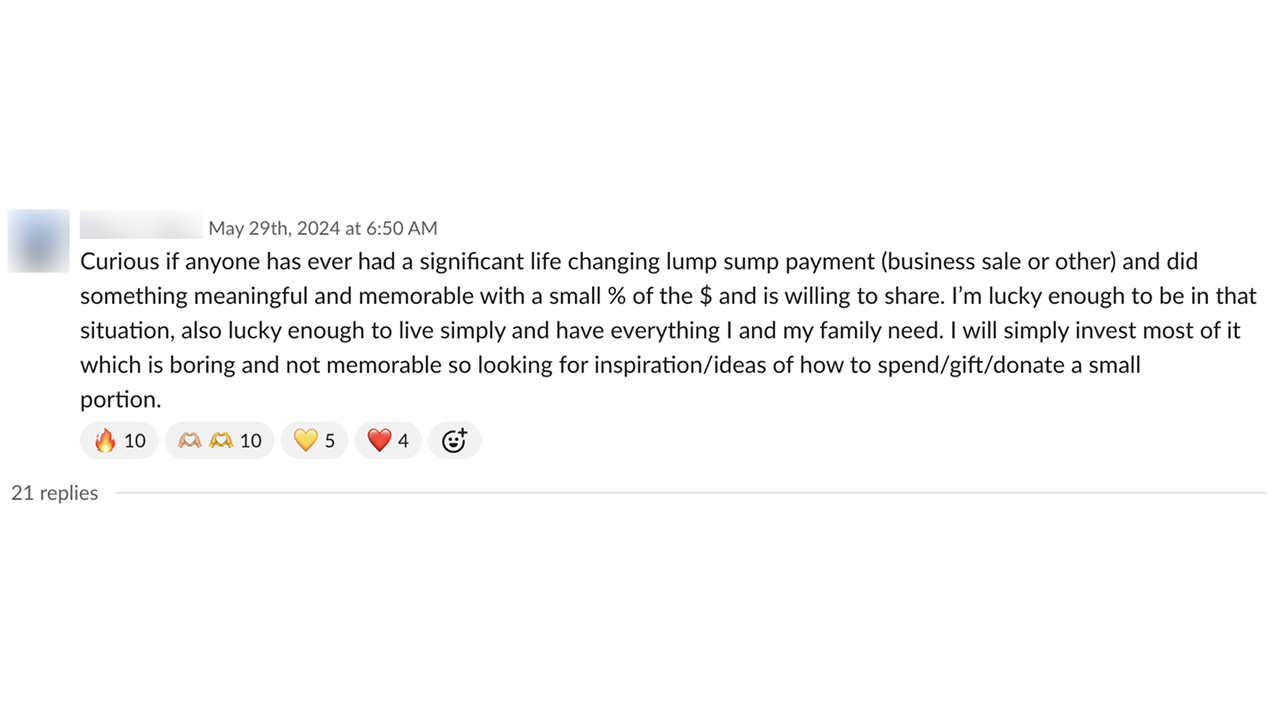Toggle the fire reaction pill
1280x720 pixels.
(x=119, y=440)
